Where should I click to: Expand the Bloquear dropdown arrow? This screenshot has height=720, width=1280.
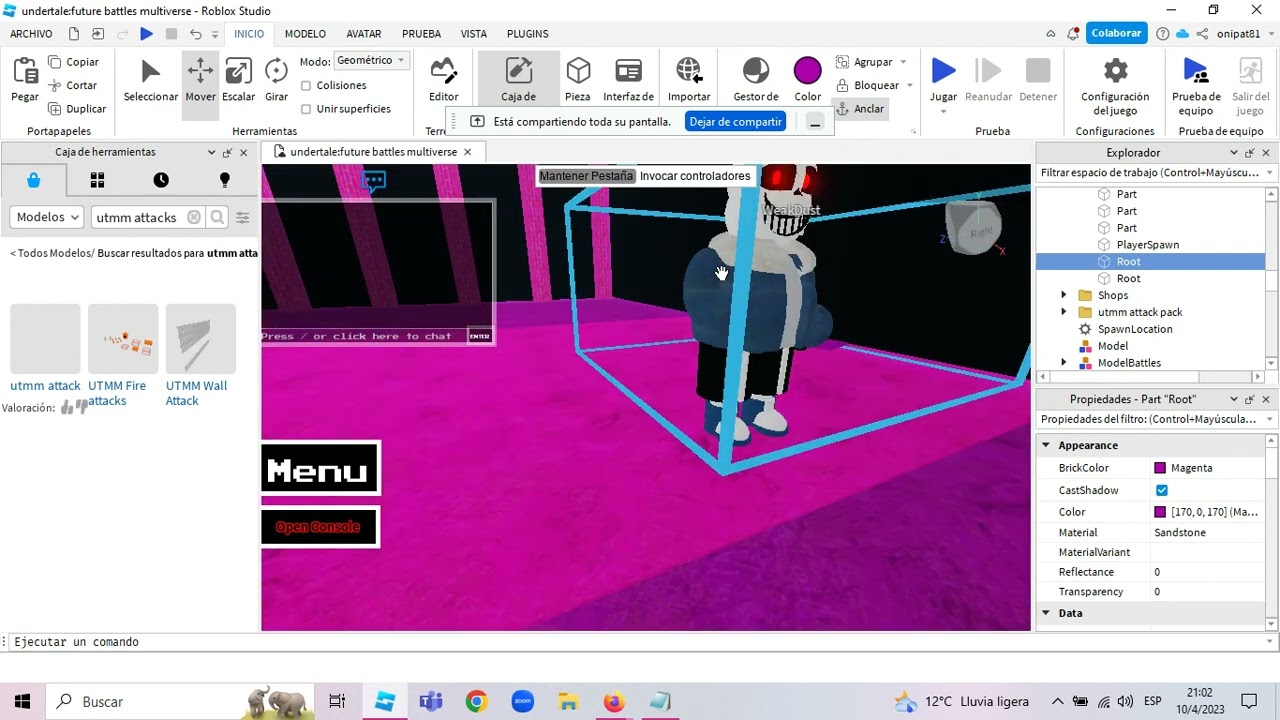(909, 86)
